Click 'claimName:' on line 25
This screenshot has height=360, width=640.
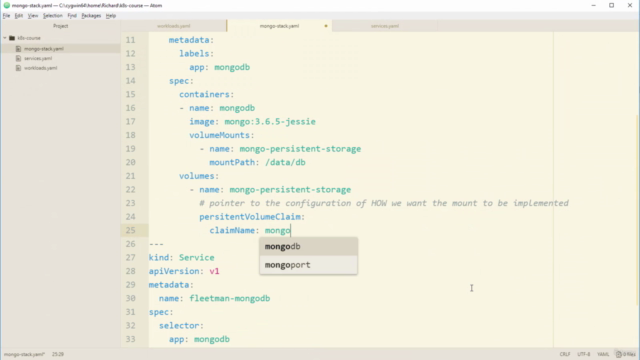pos(234,231)
